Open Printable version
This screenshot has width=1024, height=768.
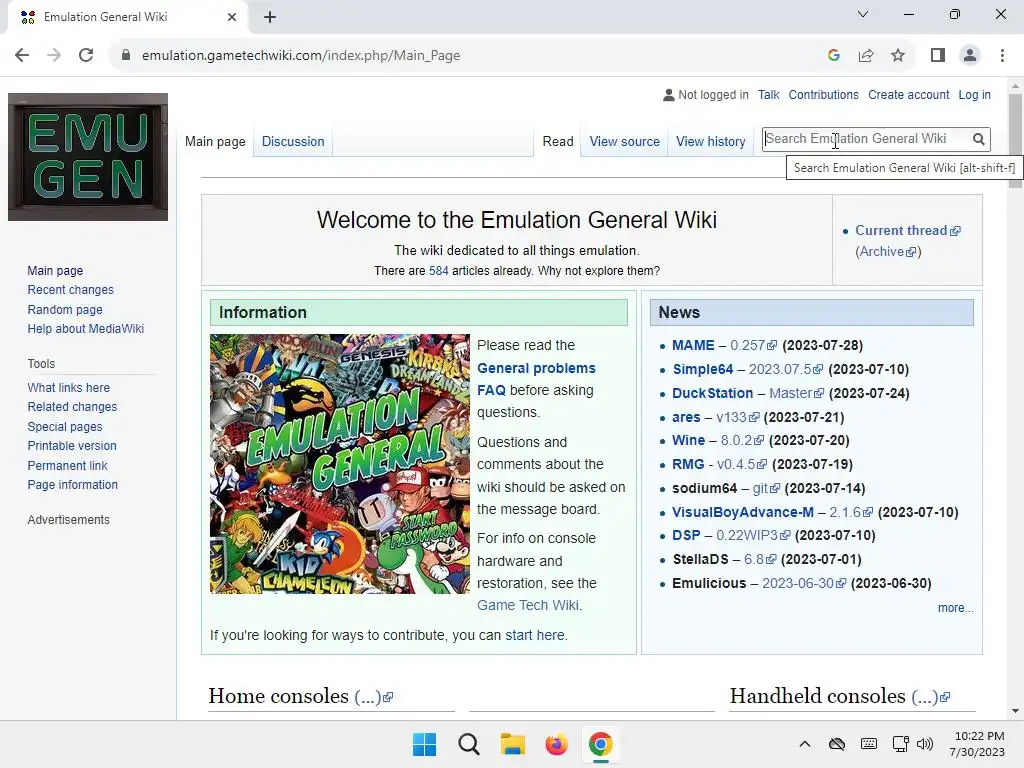pyautogui.click(x=72, y=445)
